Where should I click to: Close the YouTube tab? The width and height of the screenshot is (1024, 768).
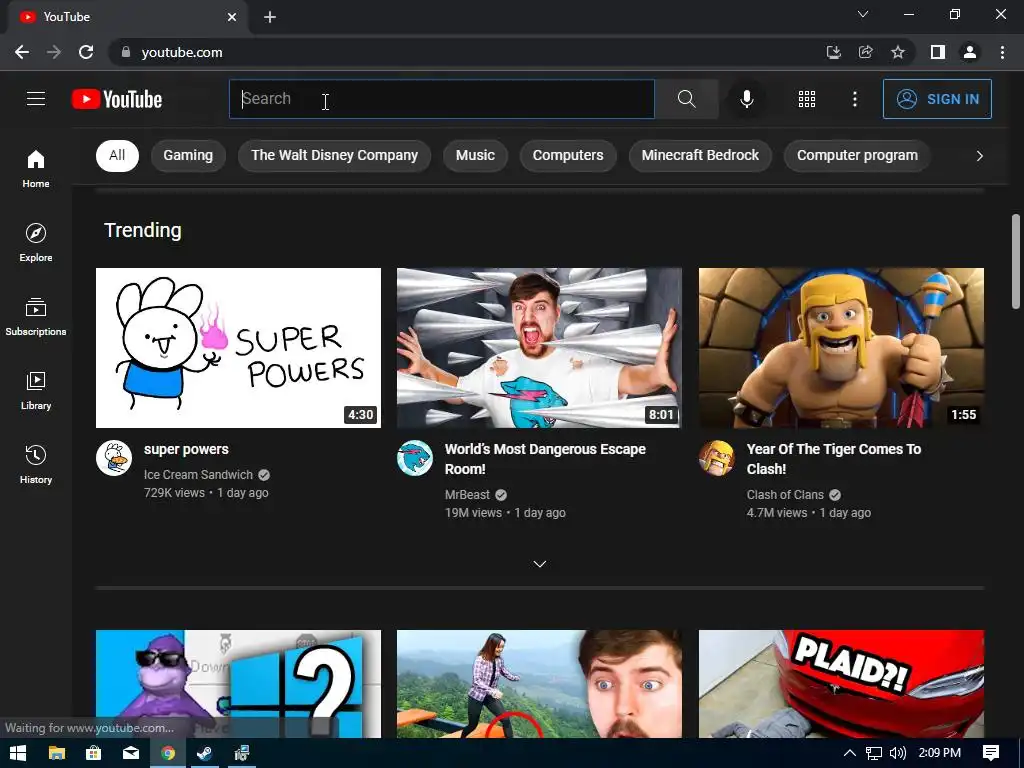[232, 17]
